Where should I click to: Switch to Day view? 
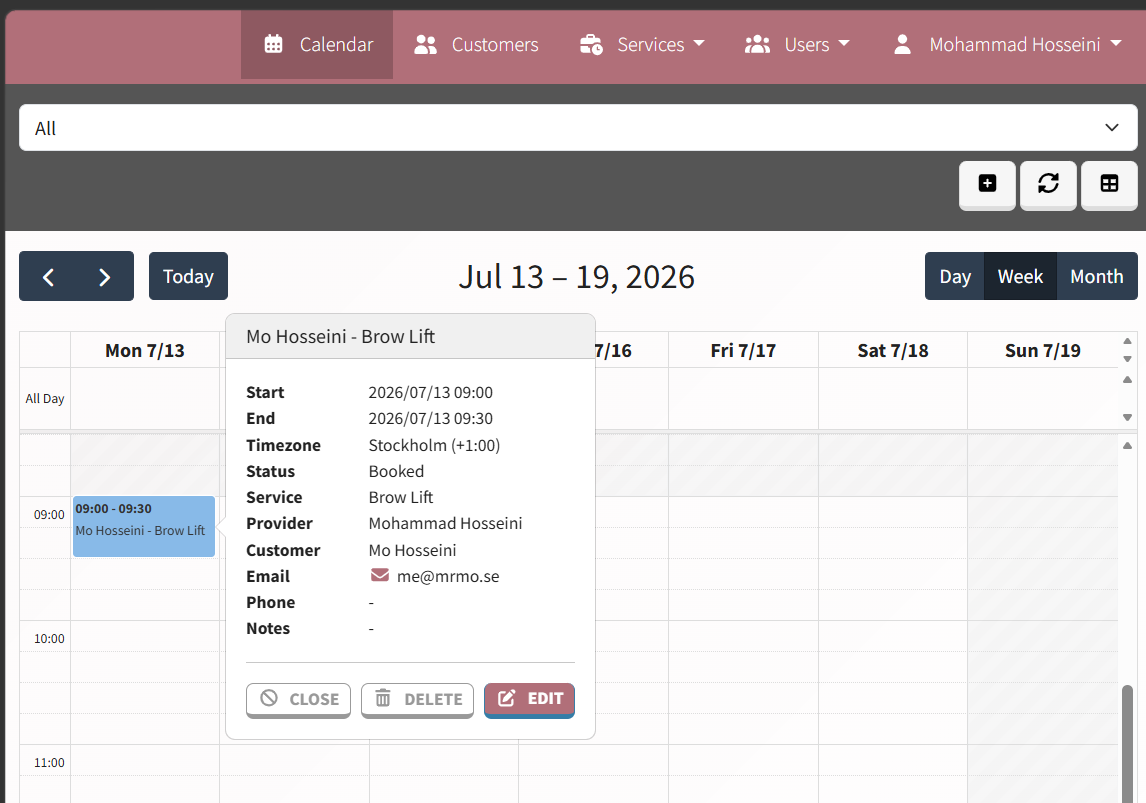coord(955,276)
